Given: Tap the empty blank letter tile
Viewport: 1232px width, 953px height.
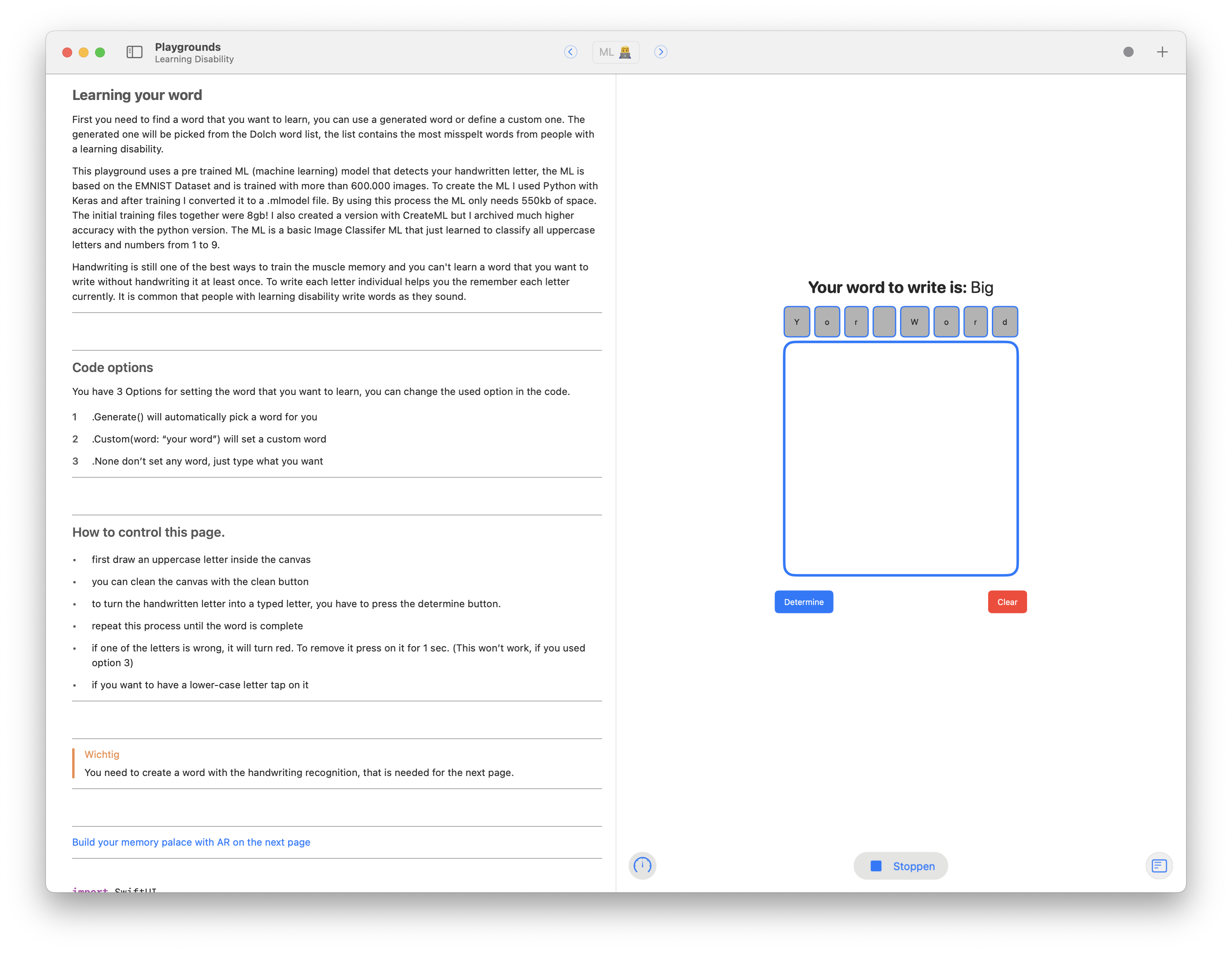Looking at the screenshot, I should (883, 322).
